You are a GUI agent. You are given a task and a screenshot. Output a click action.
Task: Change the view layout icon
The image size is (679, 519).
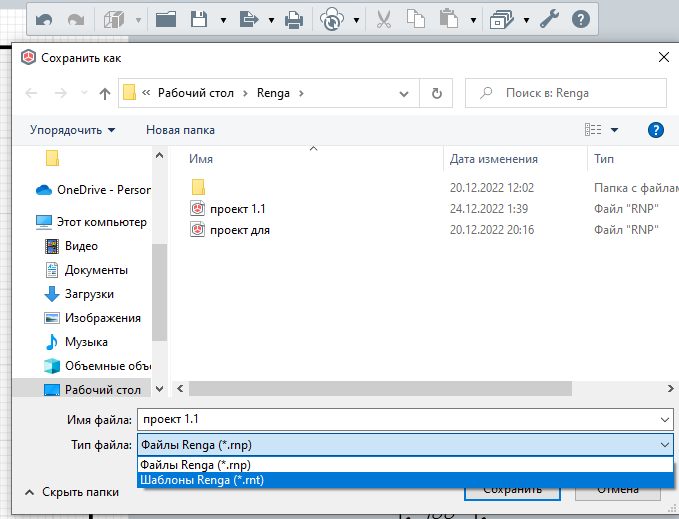pos(593,129)
